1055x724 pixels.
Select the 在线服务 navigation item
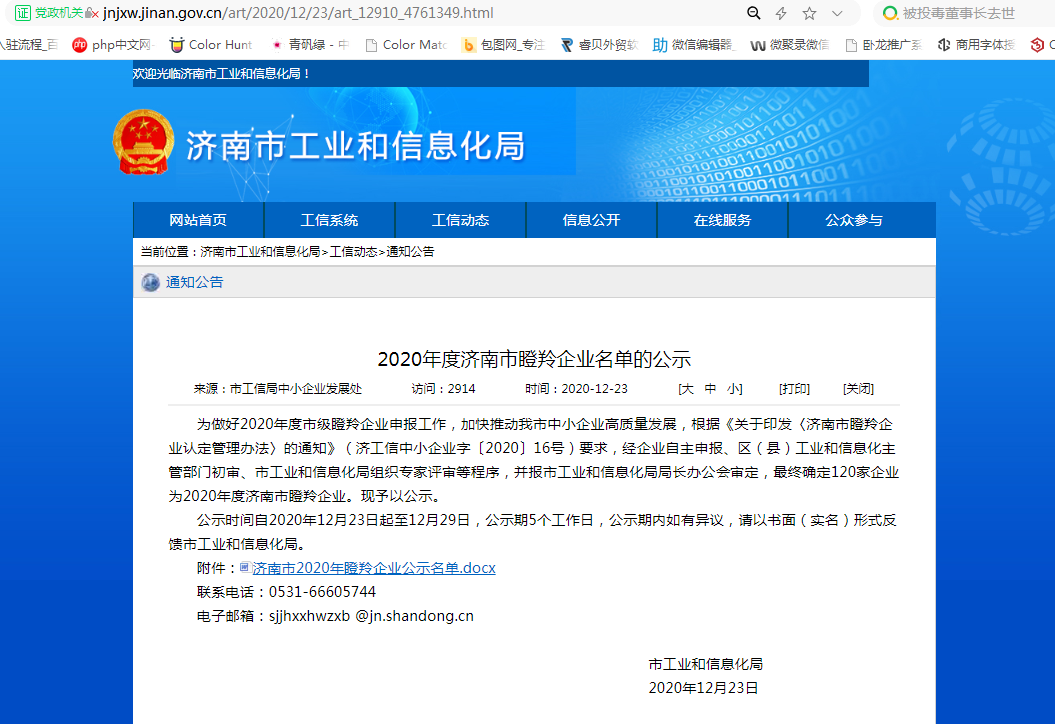coord(721,219)
